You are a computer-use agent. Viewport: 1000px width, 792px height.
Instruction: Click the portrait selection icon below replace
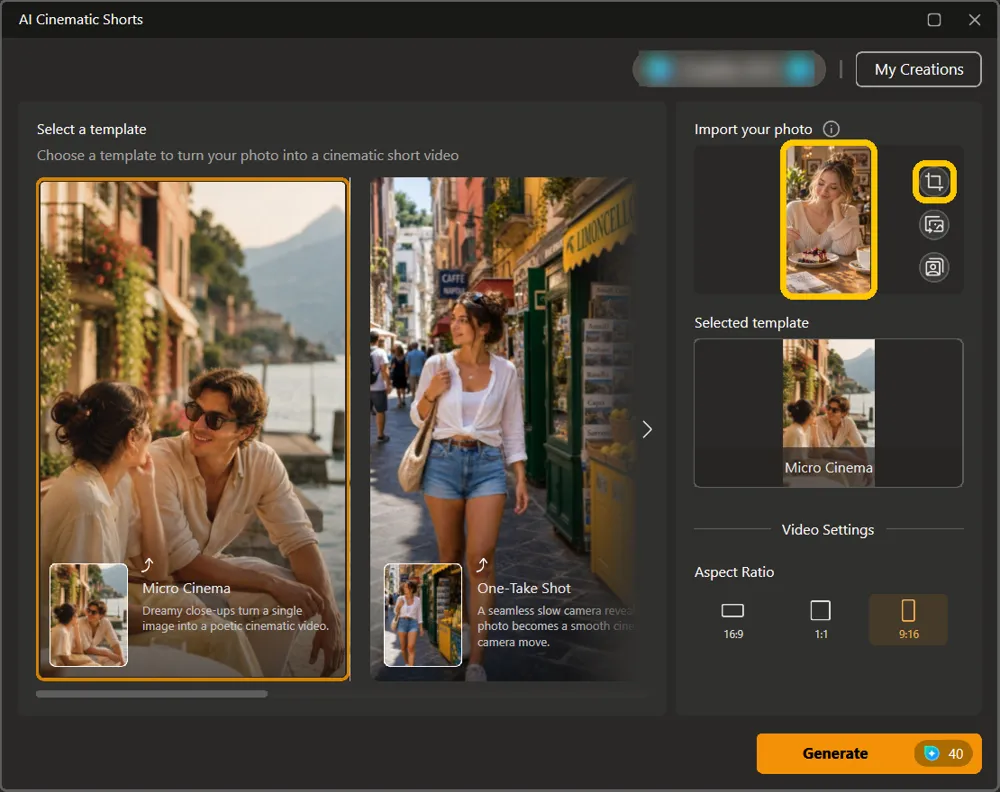click(934, 267)
